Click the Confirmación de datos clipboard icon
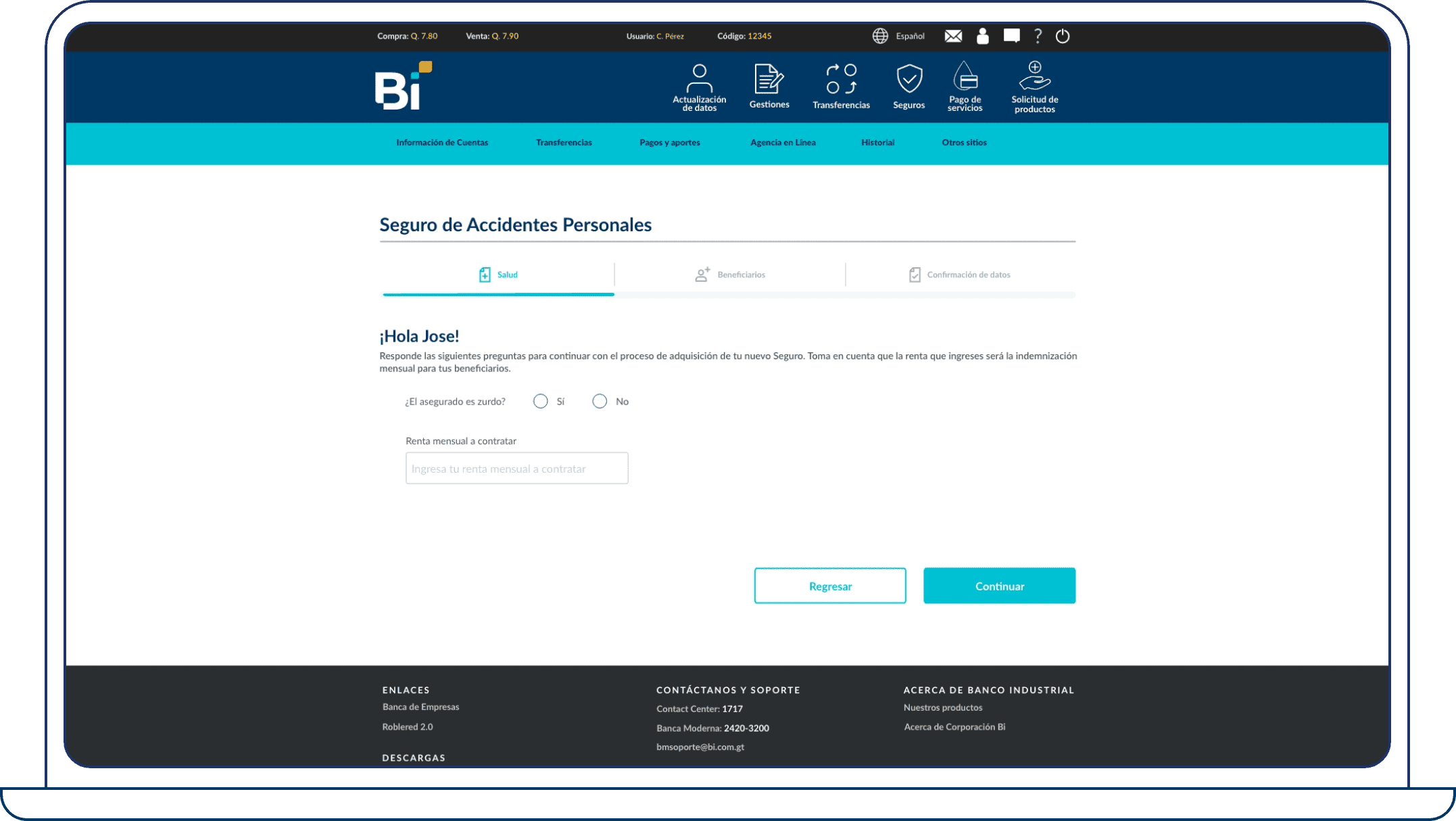This screenshot has width=1456, height=821. 915,275
